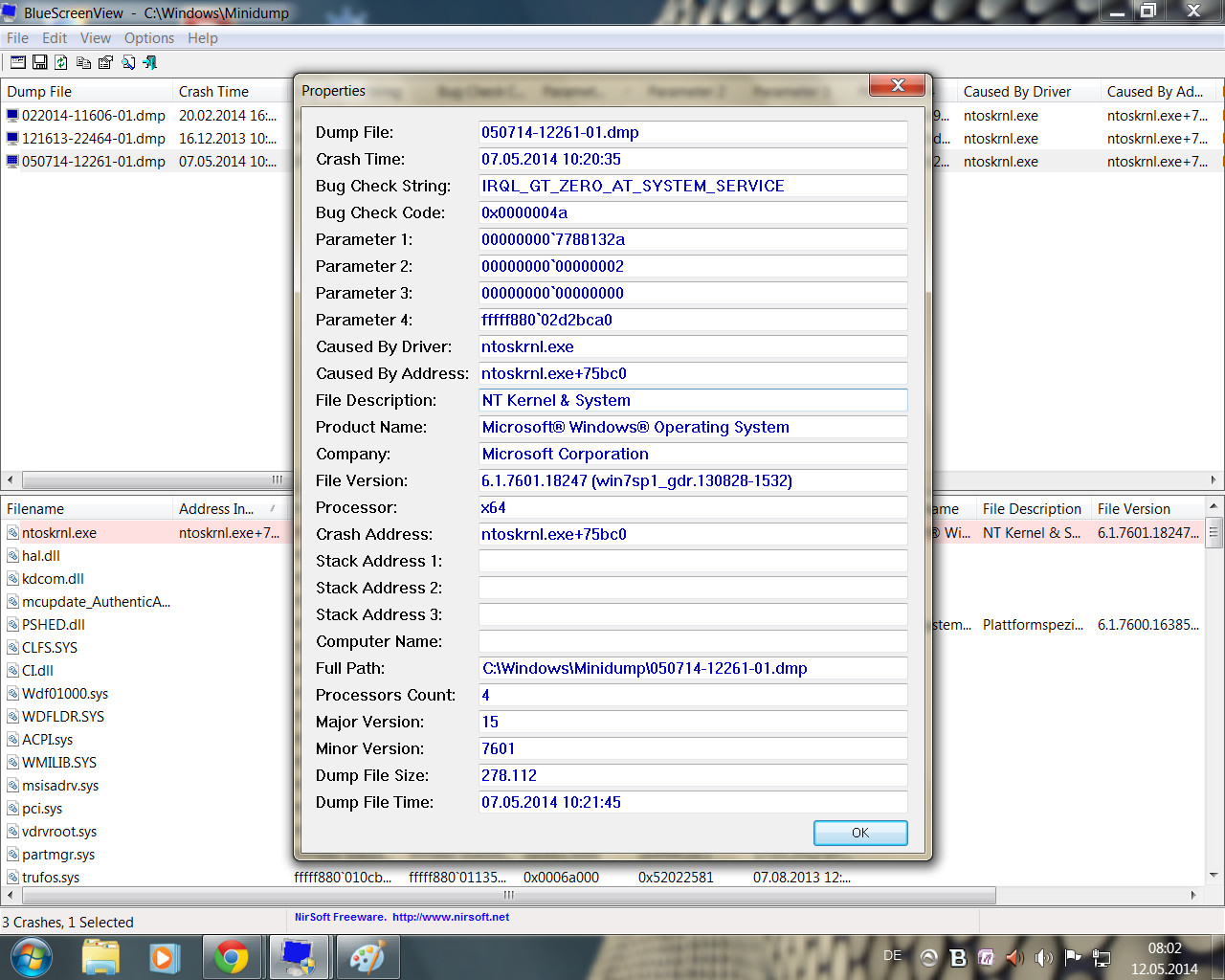Click the Dump File Size field
Viewport: 1225px width, 980px height.
[x=693, y=775]
